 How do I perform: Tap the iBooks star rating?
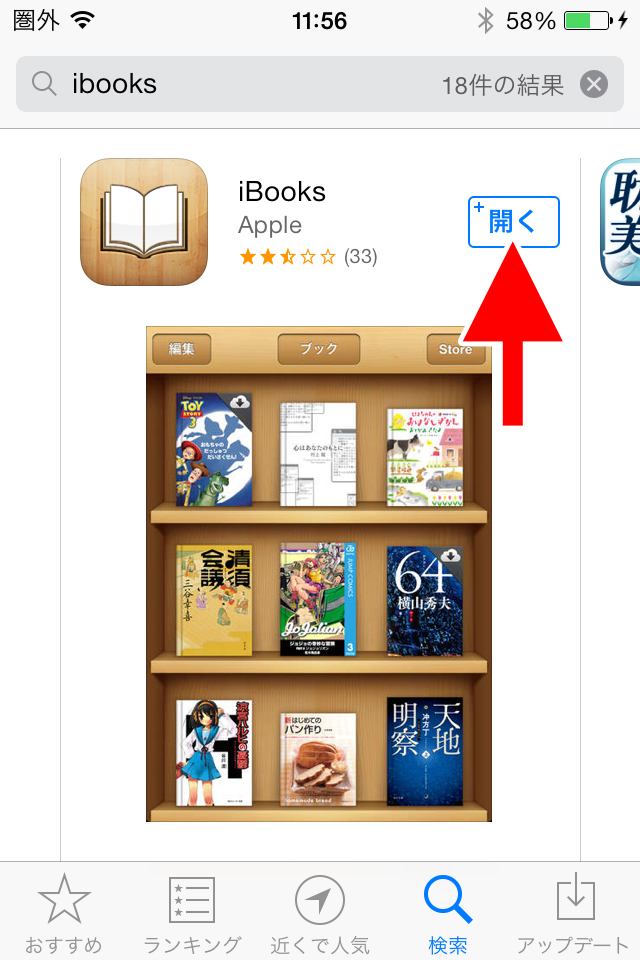pos(308,256)
